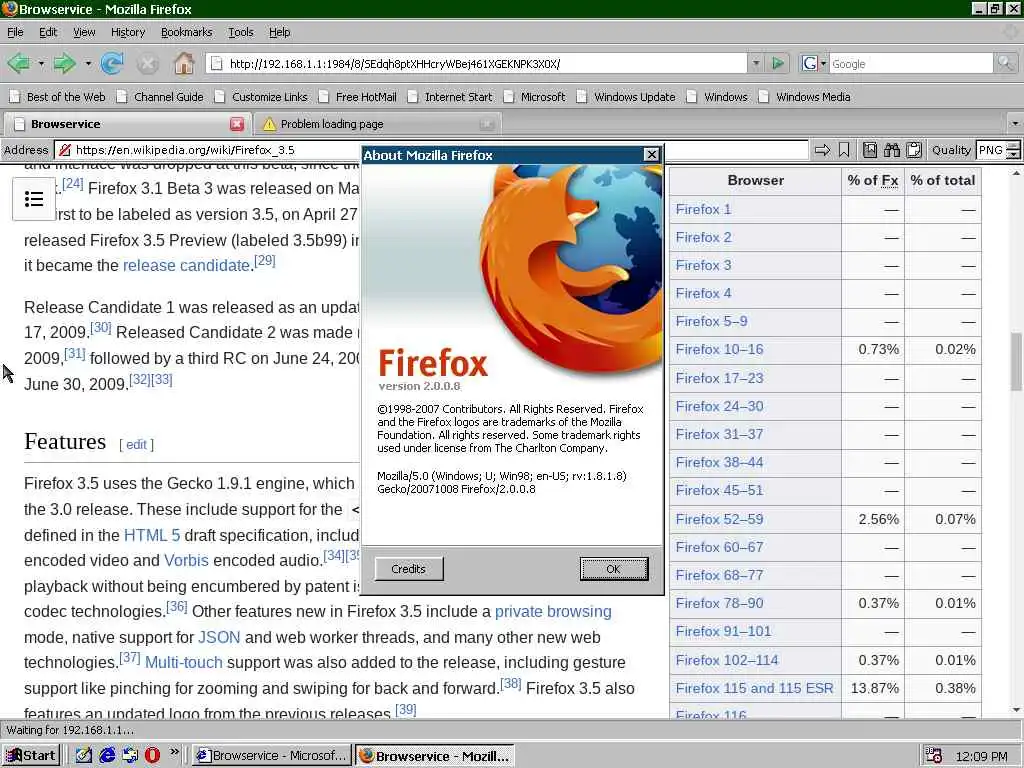The width and height of the screenshot is (1024, 768).
Task: Open the History menu
Action: 127,32
